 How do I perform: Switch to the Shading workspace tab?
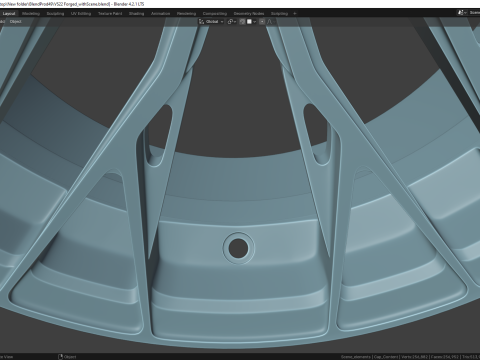coord(137,14)
